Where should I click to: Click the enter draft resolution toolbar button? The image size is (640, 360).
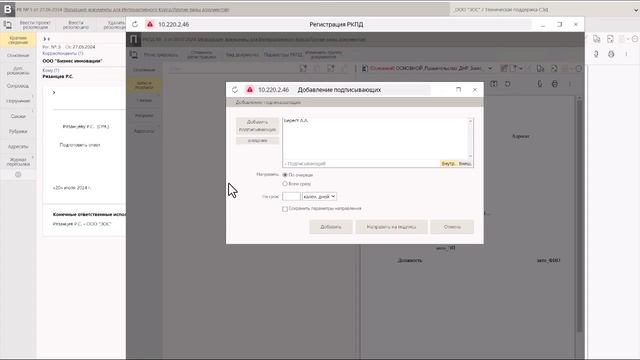tap(35, 25)
